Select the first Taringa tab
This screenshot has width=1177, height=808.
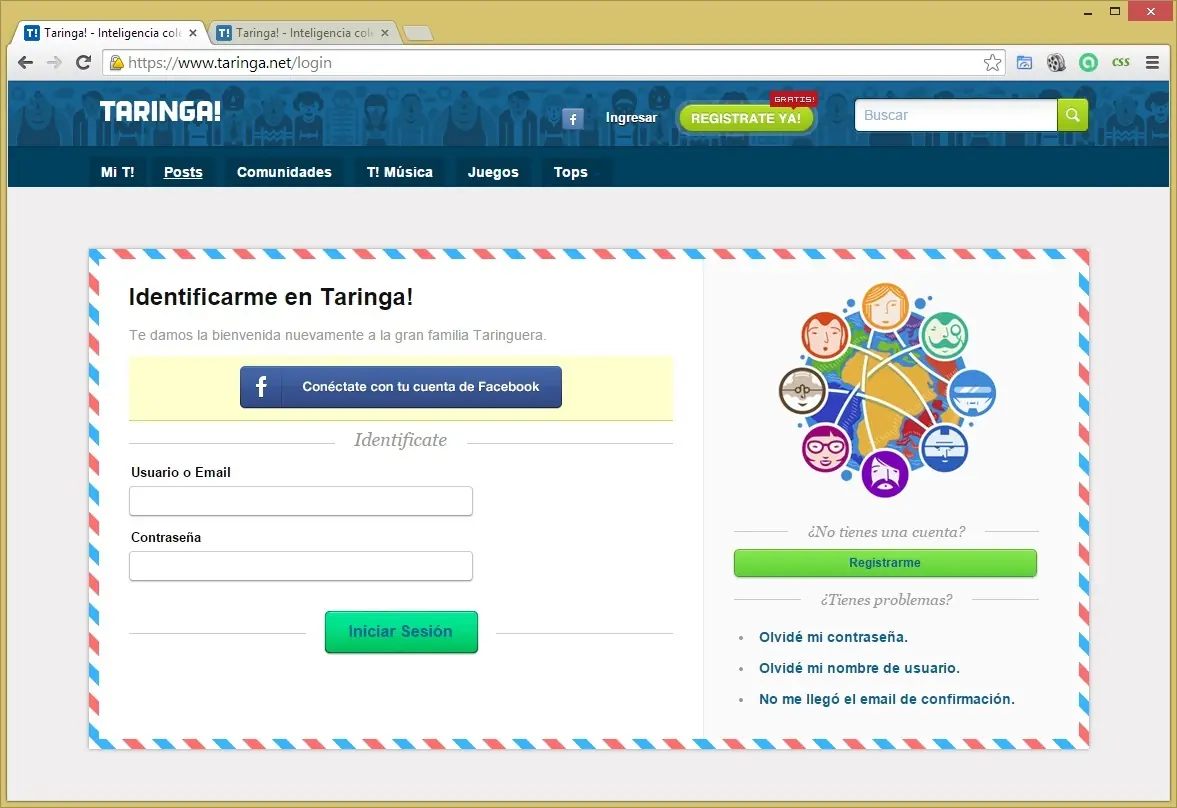tap(111, 33)
